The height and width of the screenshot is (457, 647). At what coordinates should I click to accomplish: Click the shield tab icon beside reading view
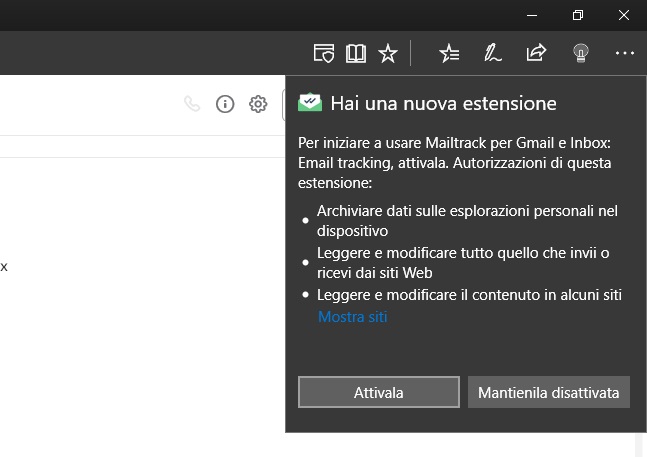pyautogui.click(x=323, y=53)
